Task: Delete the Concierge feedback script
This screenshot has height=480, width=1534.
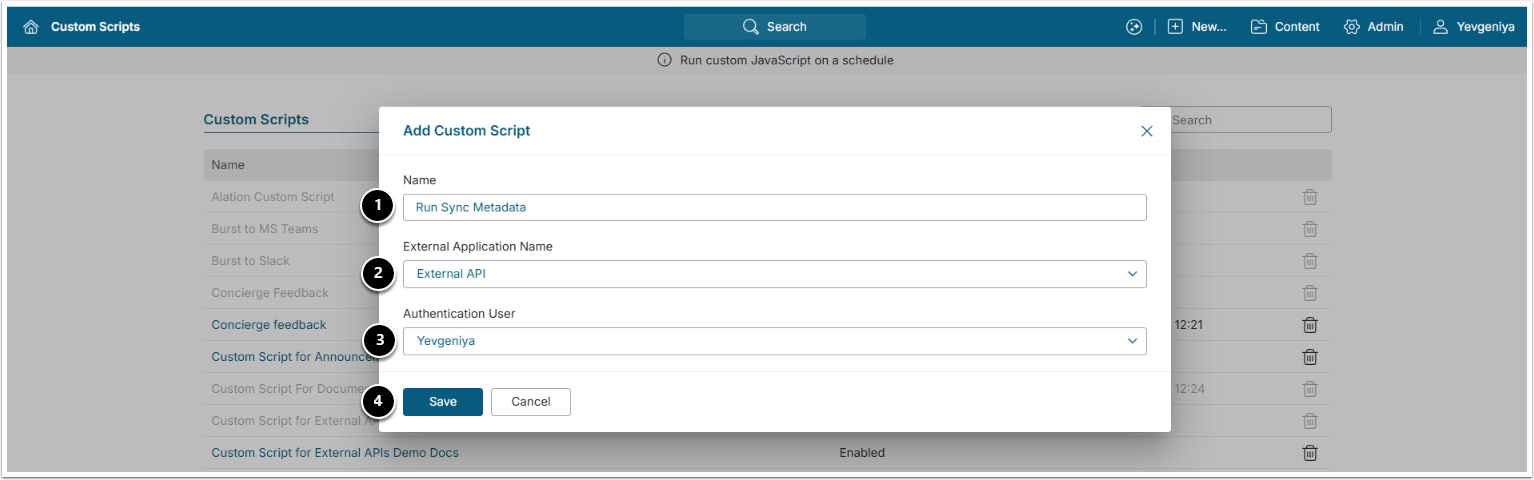Action: (x=1310, y=325)
